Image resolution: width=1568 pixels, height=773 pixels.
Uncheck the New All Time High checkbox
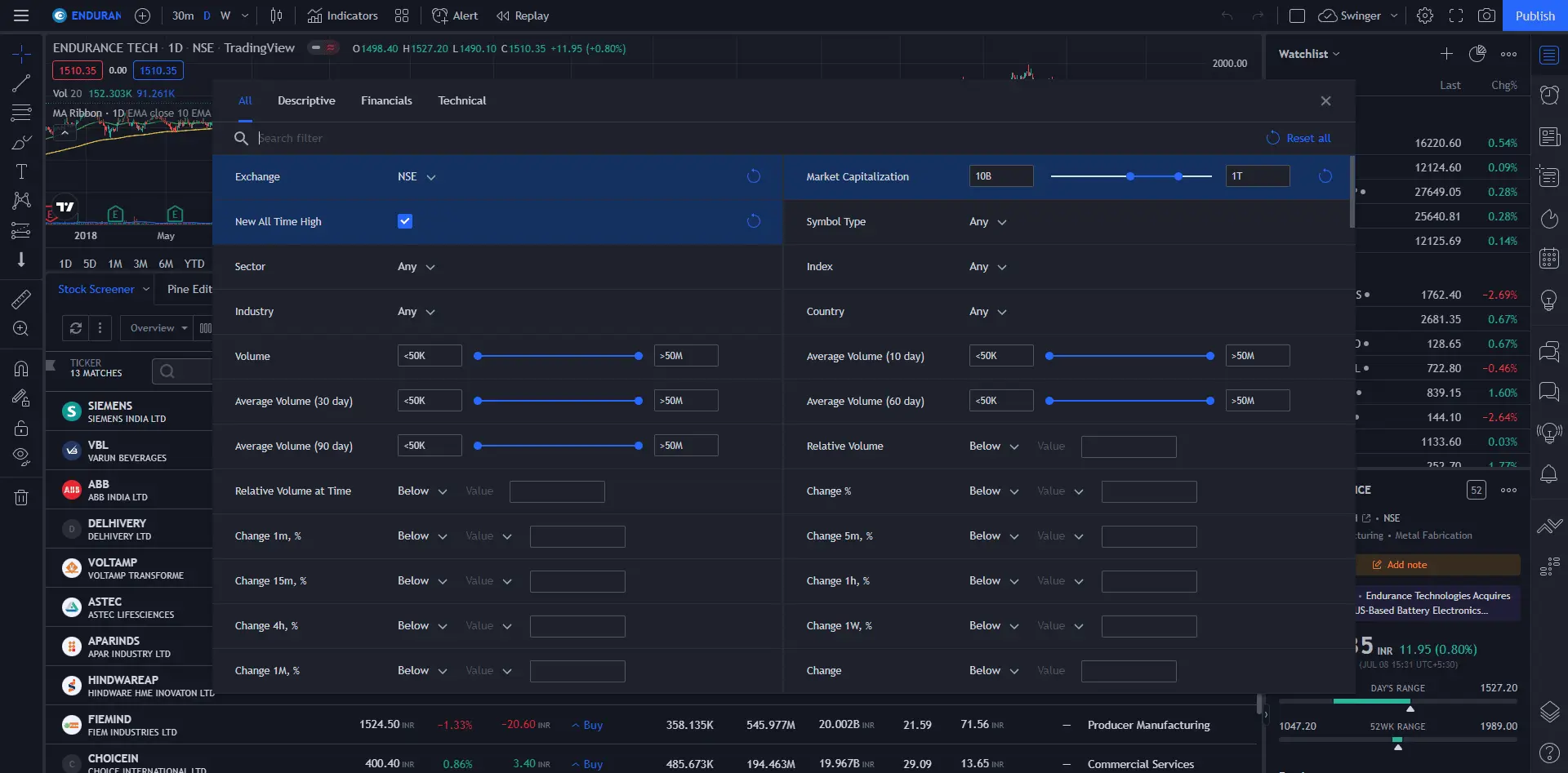(x=405, y=221)
